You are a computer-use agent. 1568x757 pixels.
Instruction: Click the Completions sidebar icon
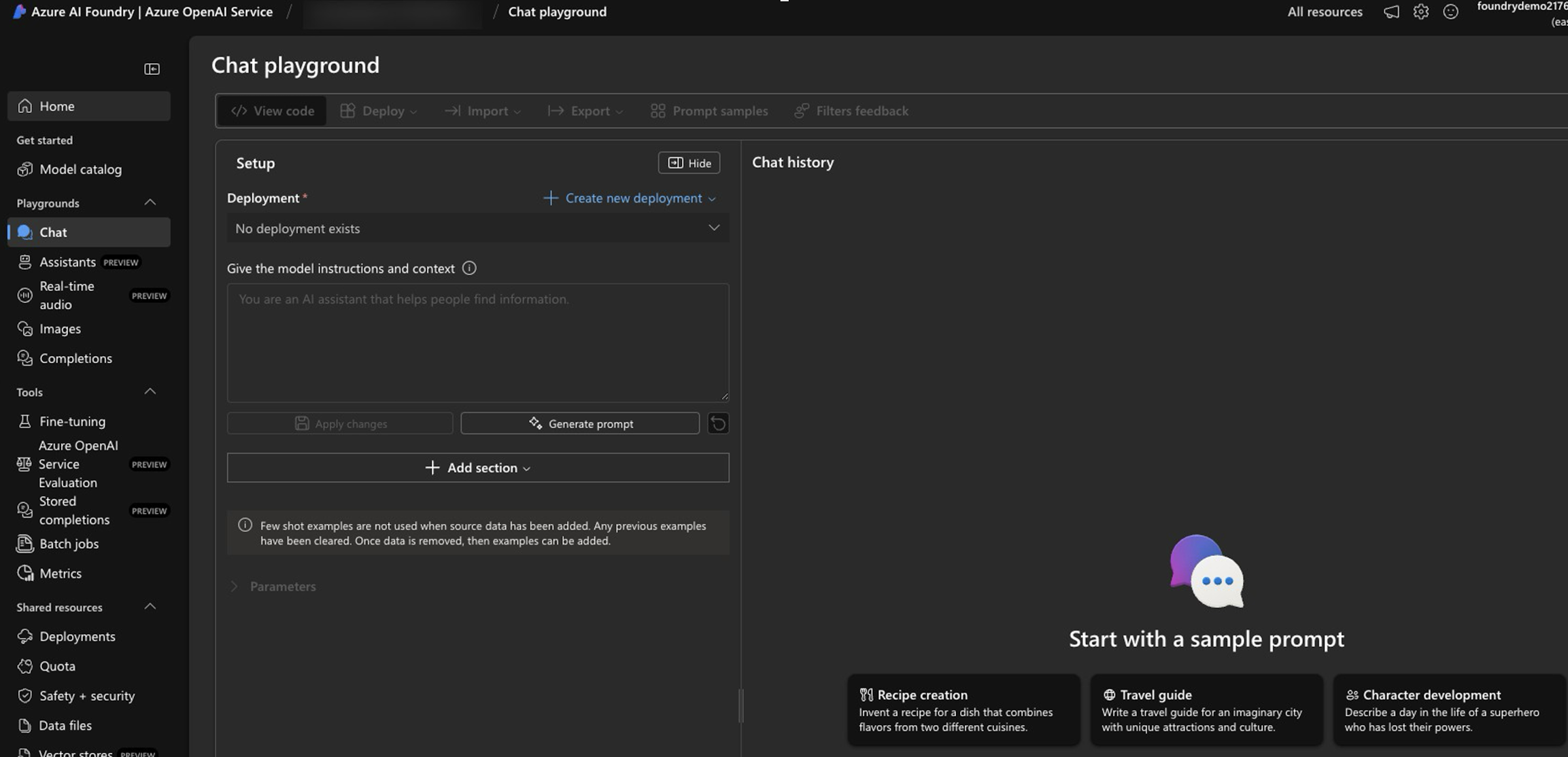25,358
